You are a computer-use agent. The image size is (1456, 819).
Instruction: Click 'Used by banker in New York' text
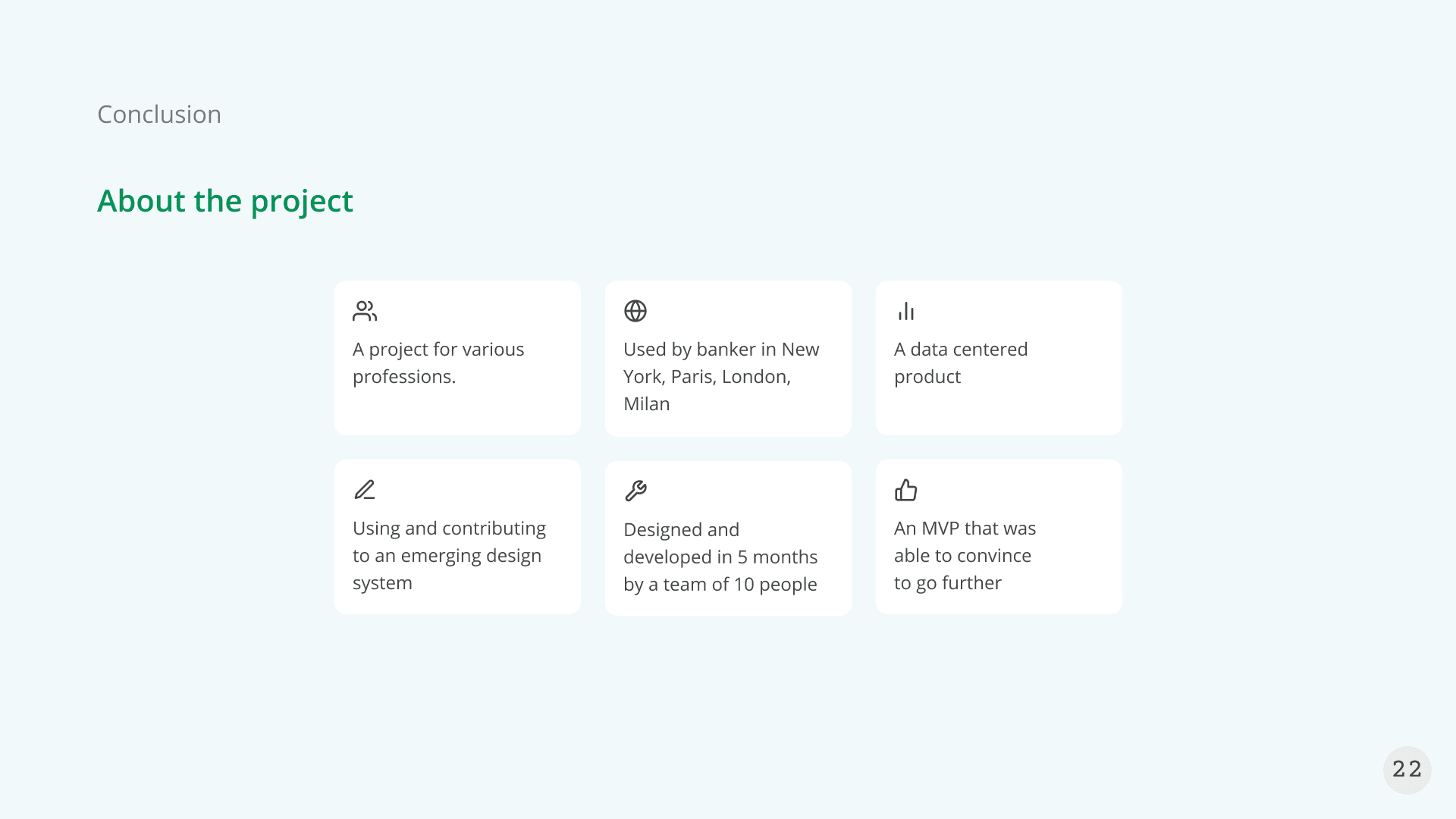(x=721, y=363)
